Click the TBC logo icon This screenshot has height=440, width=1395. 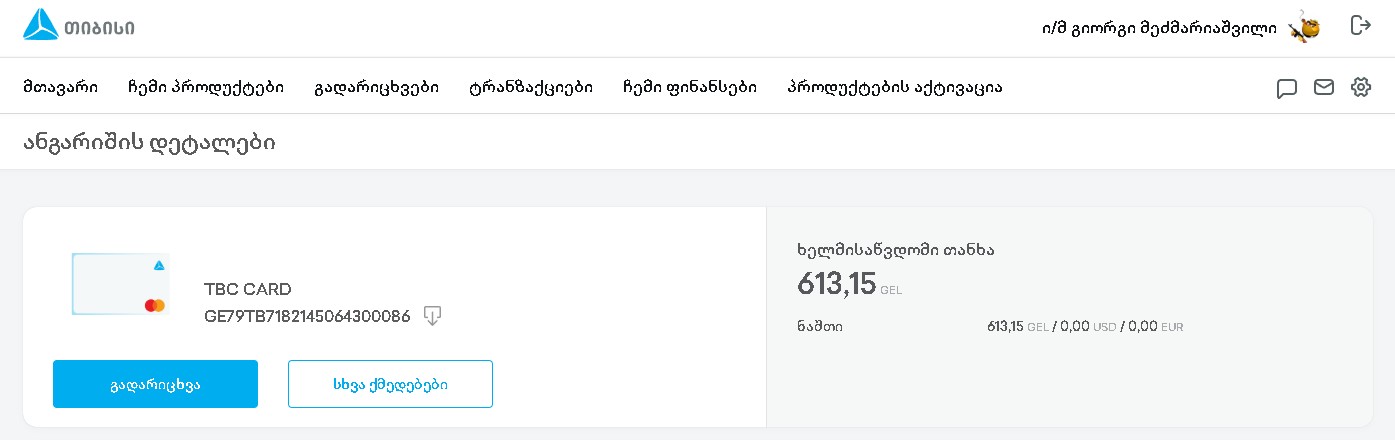[x=41, y=26]
